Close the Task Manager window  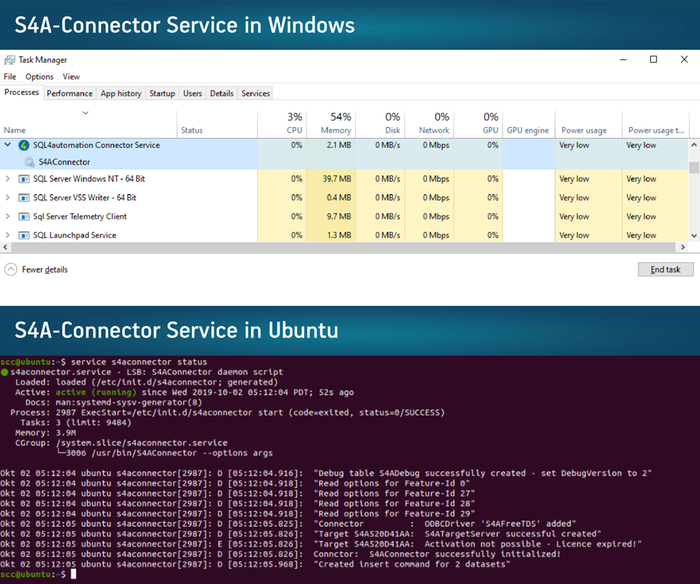pos(684,59)
